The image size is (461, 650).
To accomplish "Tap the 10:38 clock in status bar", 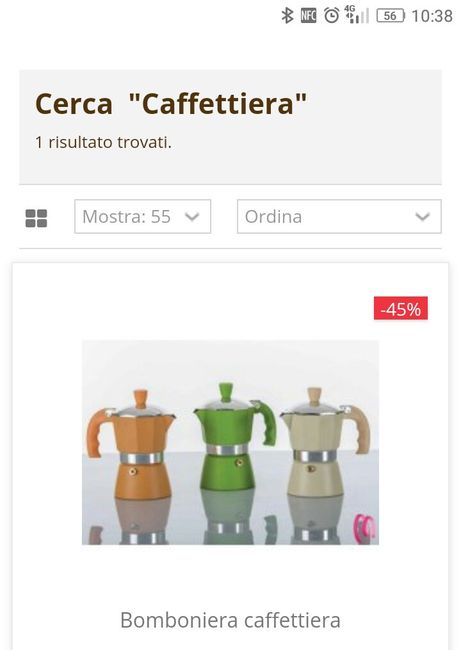I will click(x=432, y=16).
